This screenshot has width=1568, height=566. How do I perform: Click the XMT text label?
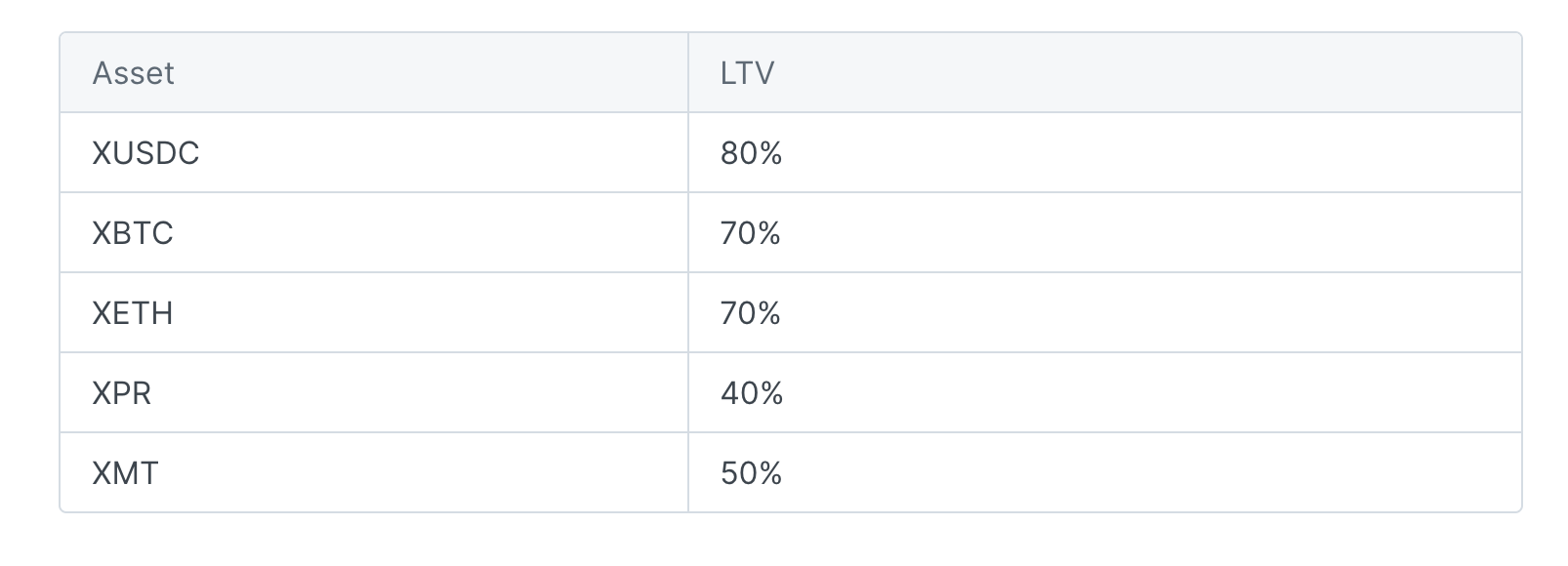click(x=125, y=473)
